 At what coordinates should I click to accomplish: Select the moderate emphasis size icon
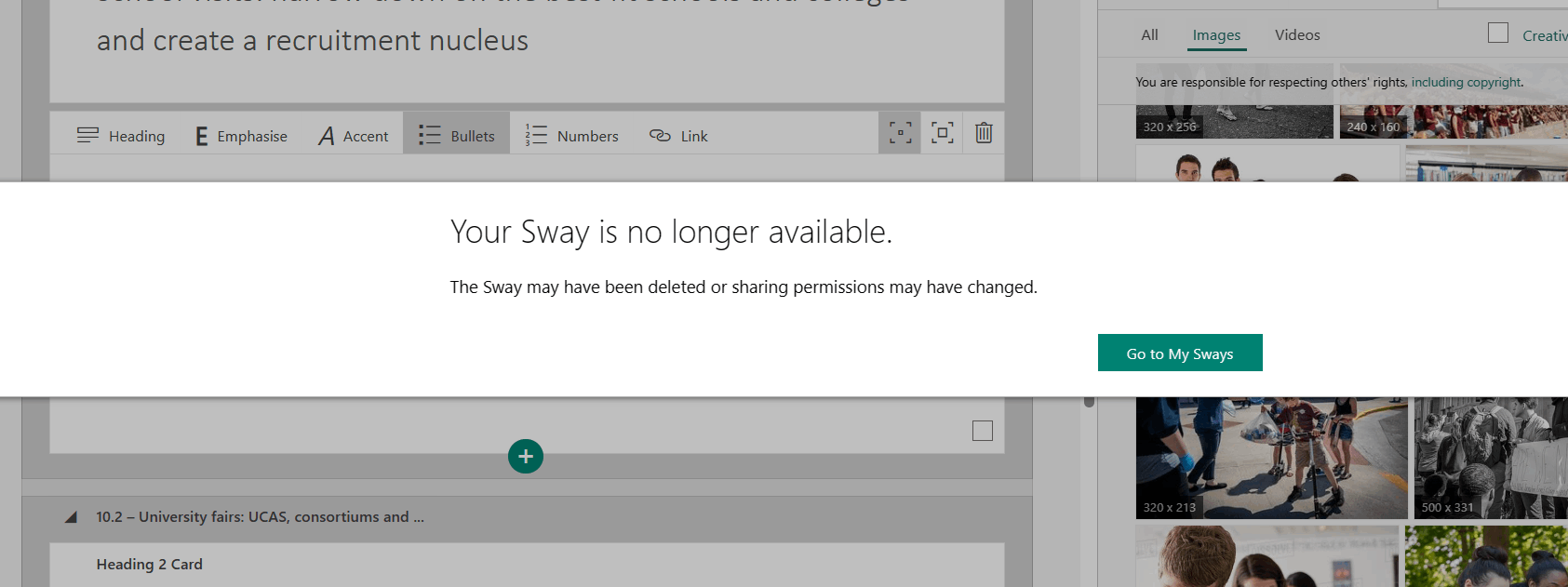click(x=943, y=133)
